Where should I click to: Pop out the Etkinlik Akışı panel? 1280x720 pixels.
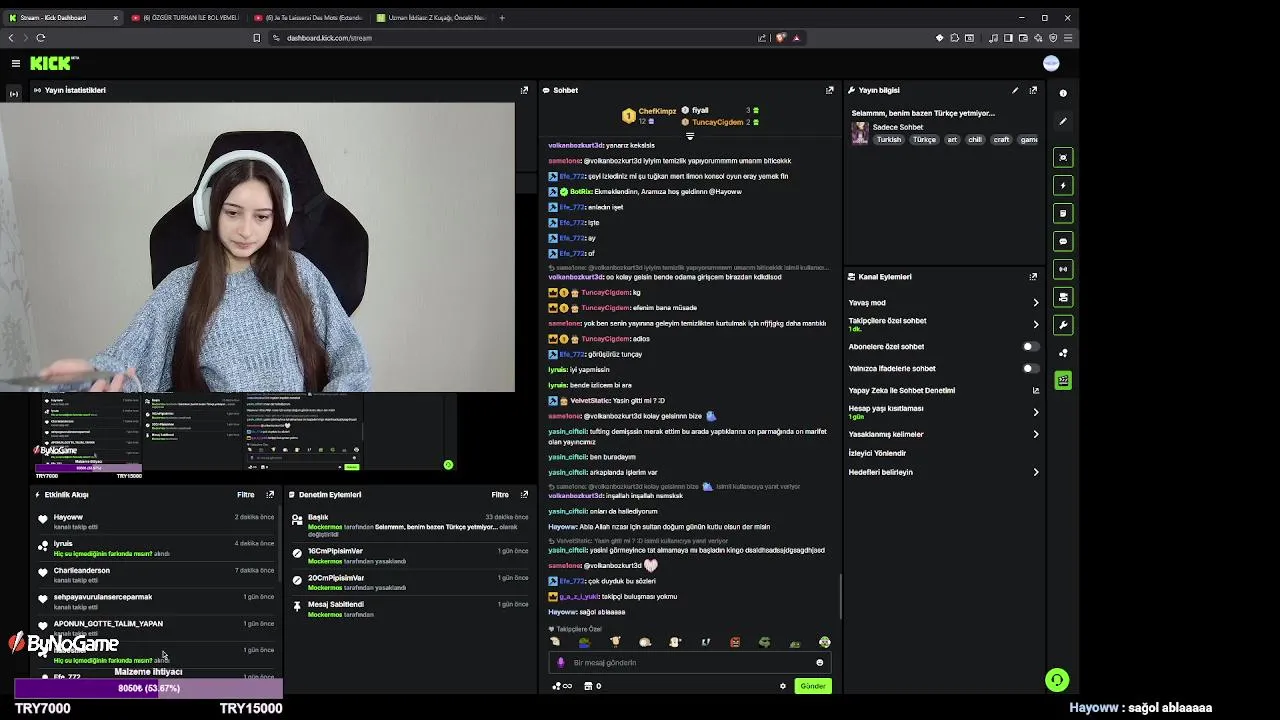coord(270,494)
